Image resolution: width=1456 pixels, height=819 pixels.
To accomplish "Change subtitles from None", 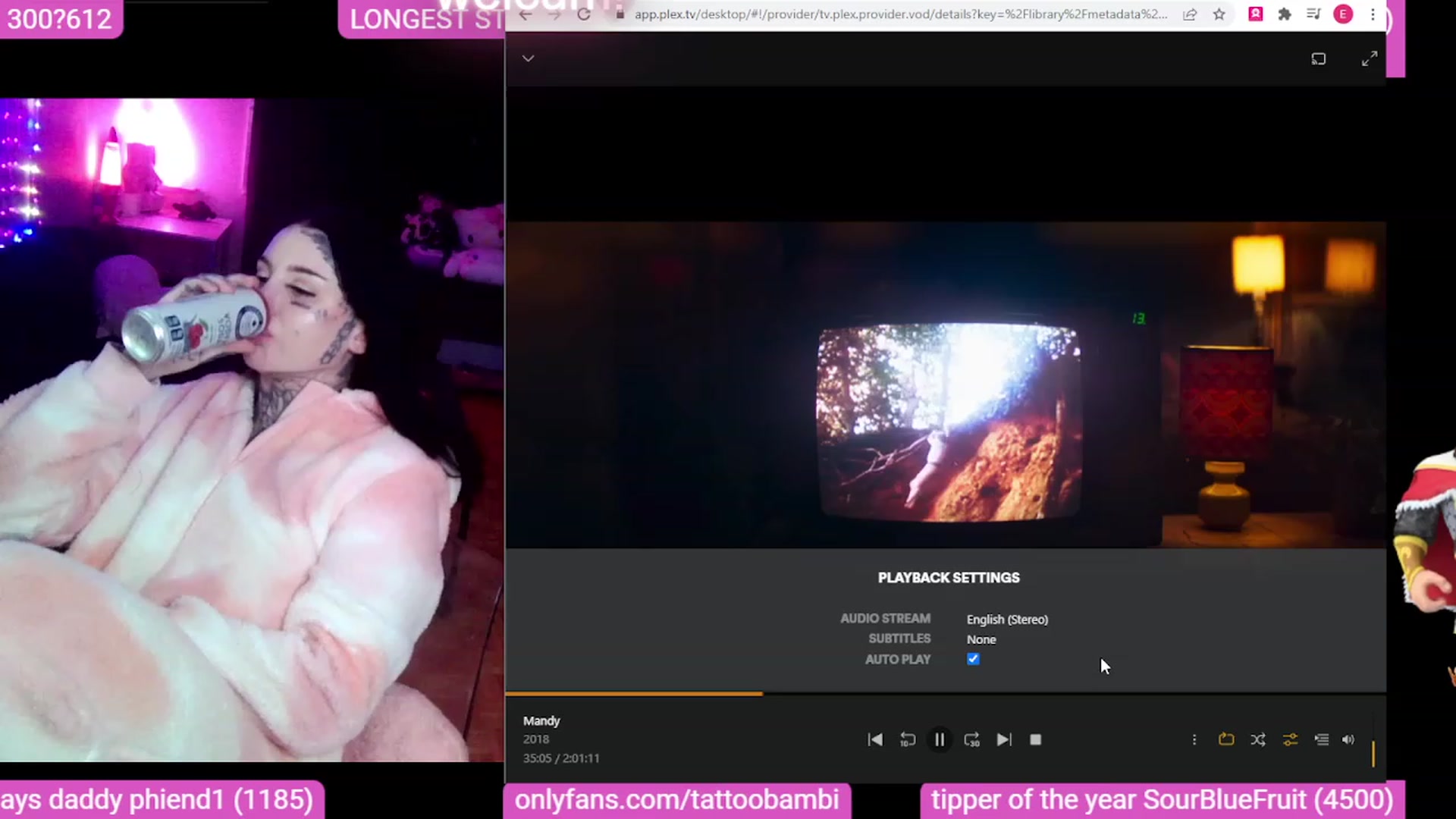I will pos(981,639).
